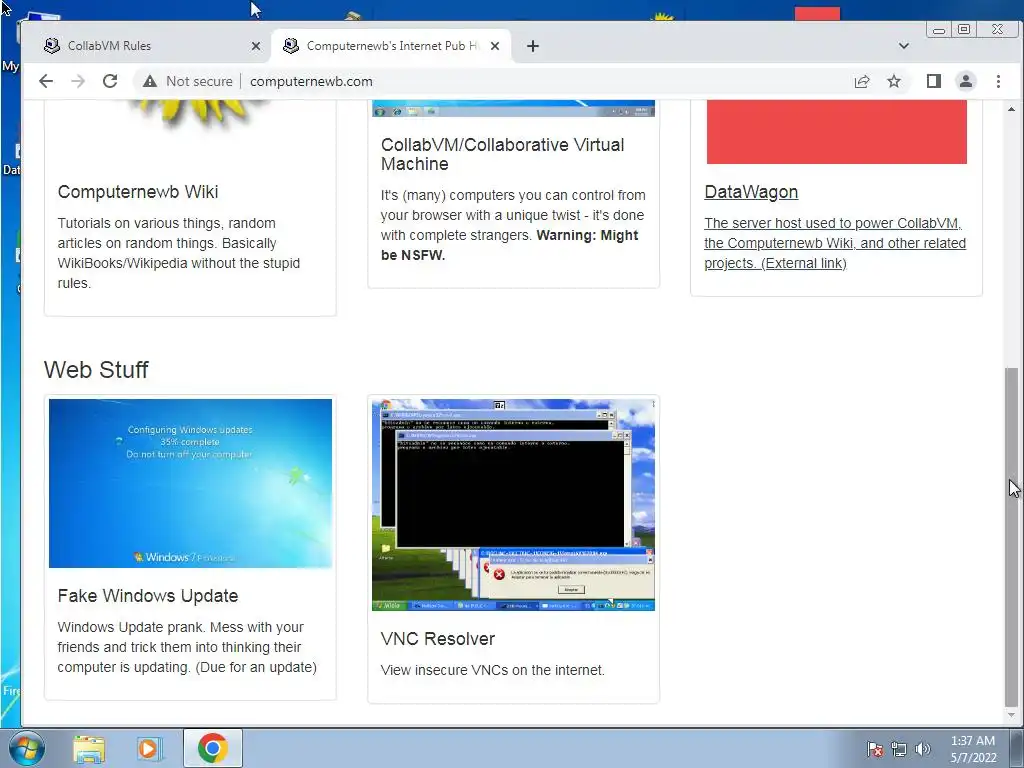Image resolution: width=1024 pixels, height=768 pixels.
Task: Click the VNC Resolver screenshot thumbnail
Action: click(513, 505)
